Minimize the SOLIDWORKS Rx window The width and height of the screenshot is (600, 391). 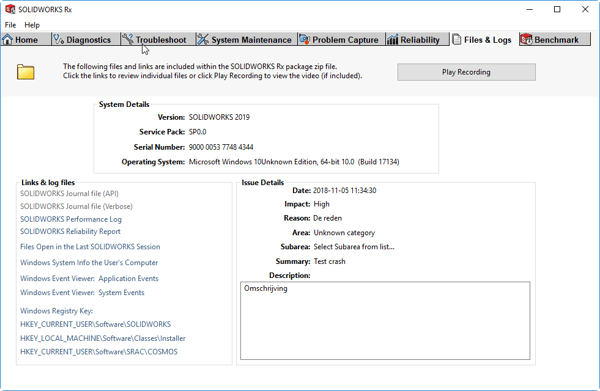(530, 10)
